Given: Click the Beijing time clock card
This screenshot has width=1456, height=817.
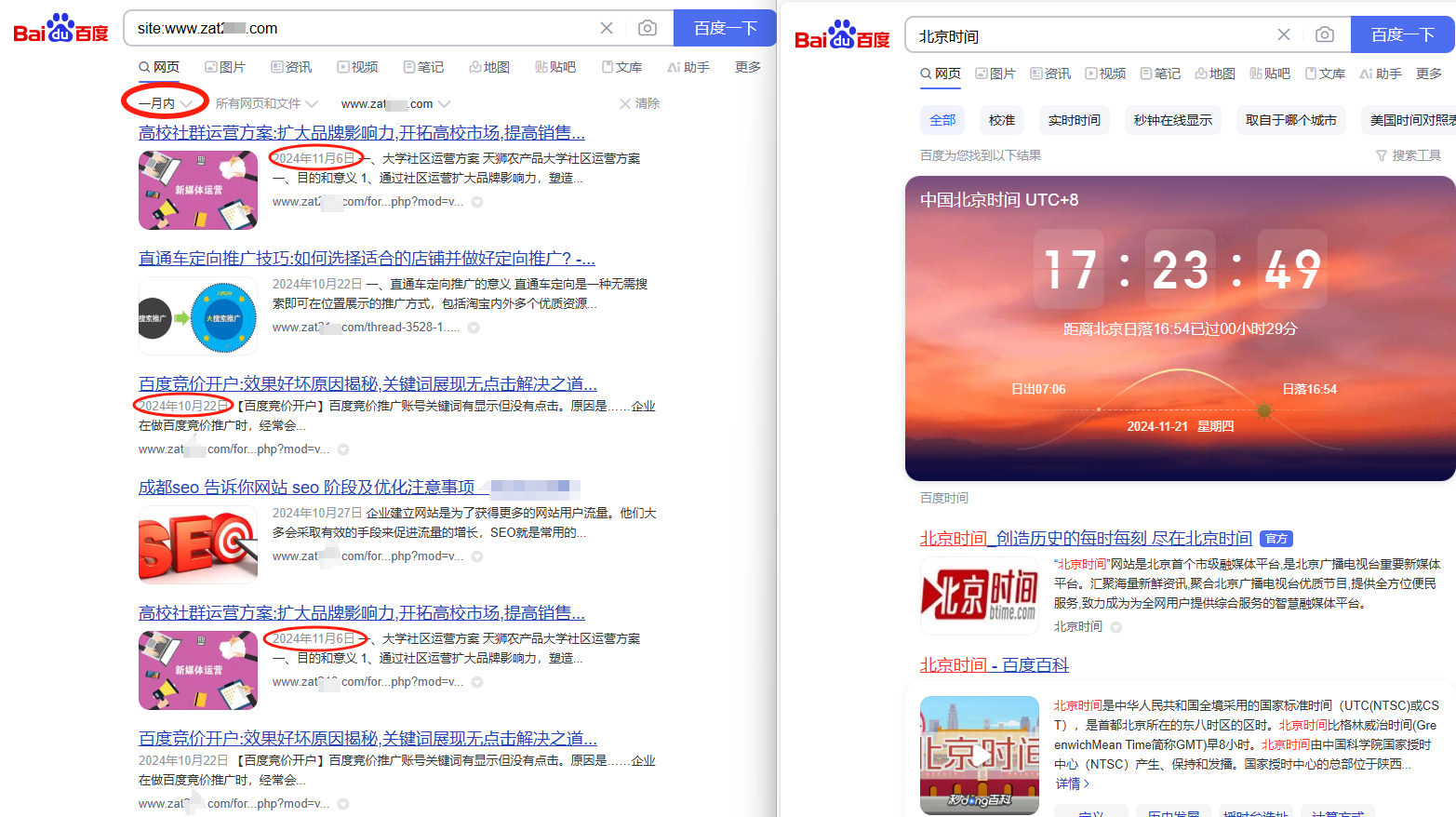Looking at the screenshot, I should point(1180,328).
